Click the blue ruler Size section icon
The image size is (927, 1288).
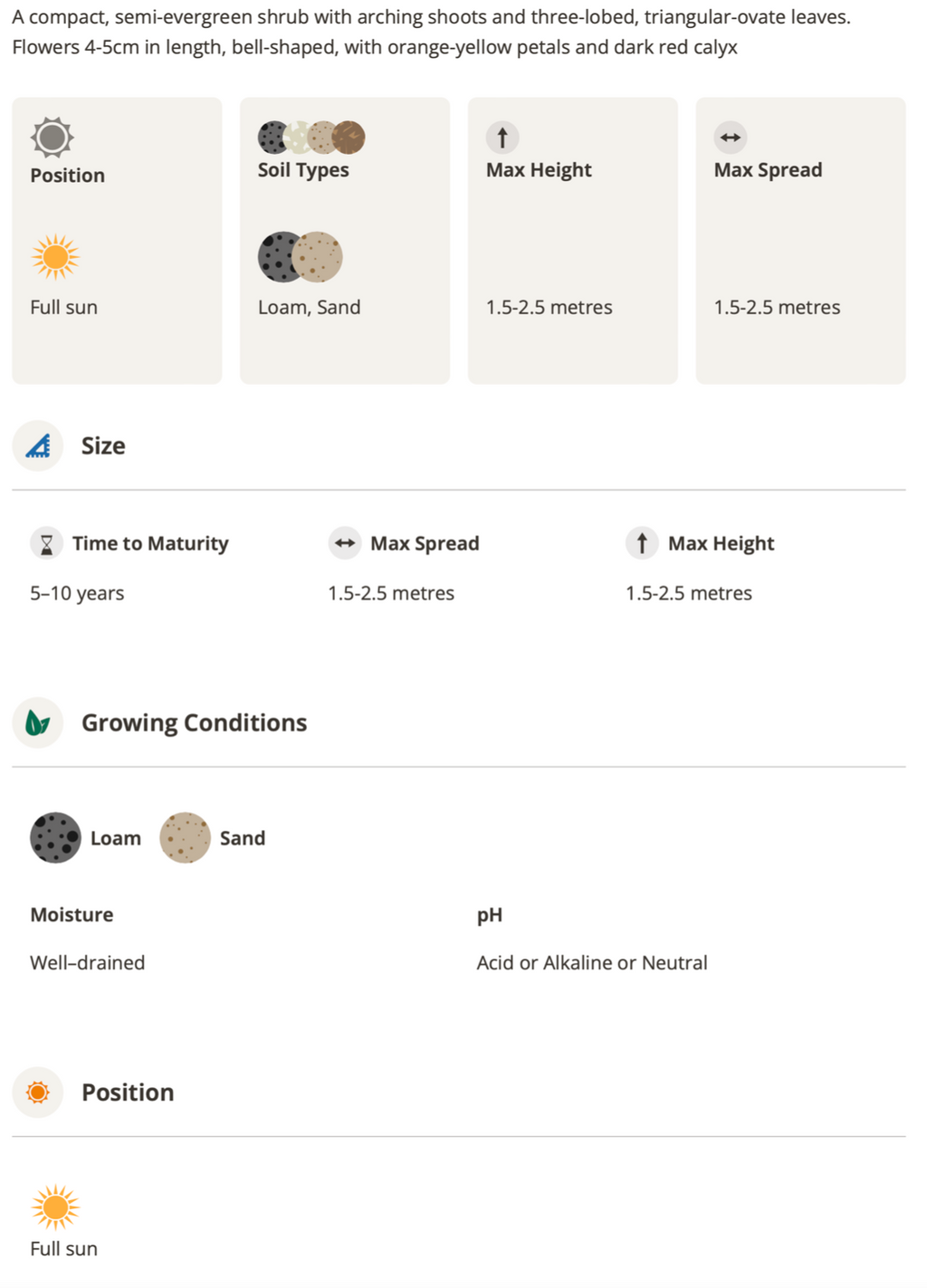tap(38, 445)
